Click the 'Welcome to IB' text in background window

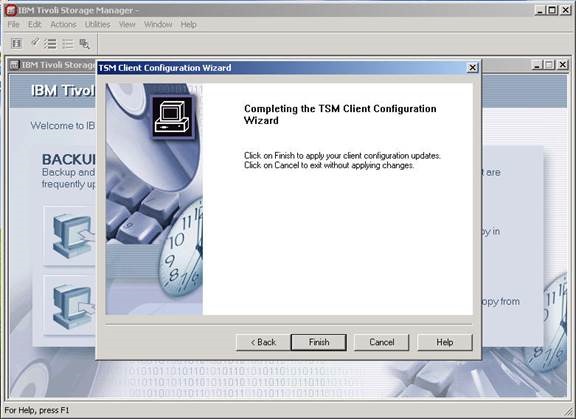(x=63, y=126)
